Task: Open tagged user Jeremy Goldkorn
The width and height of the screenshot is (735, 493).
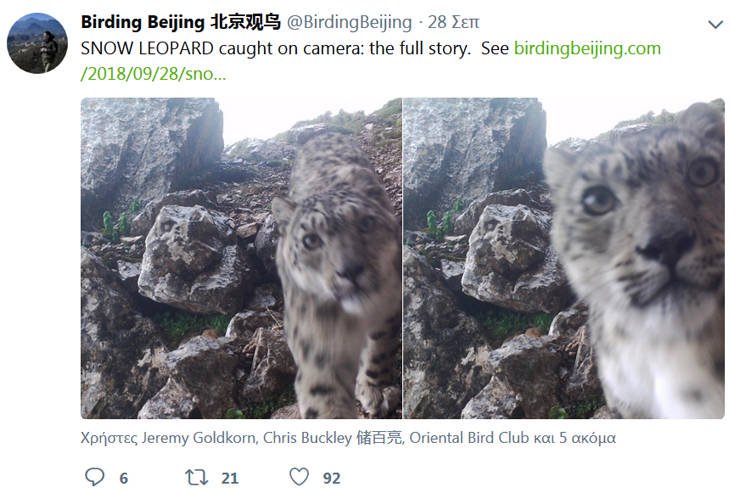Action: pyautogui.click(x=199, y=438)
